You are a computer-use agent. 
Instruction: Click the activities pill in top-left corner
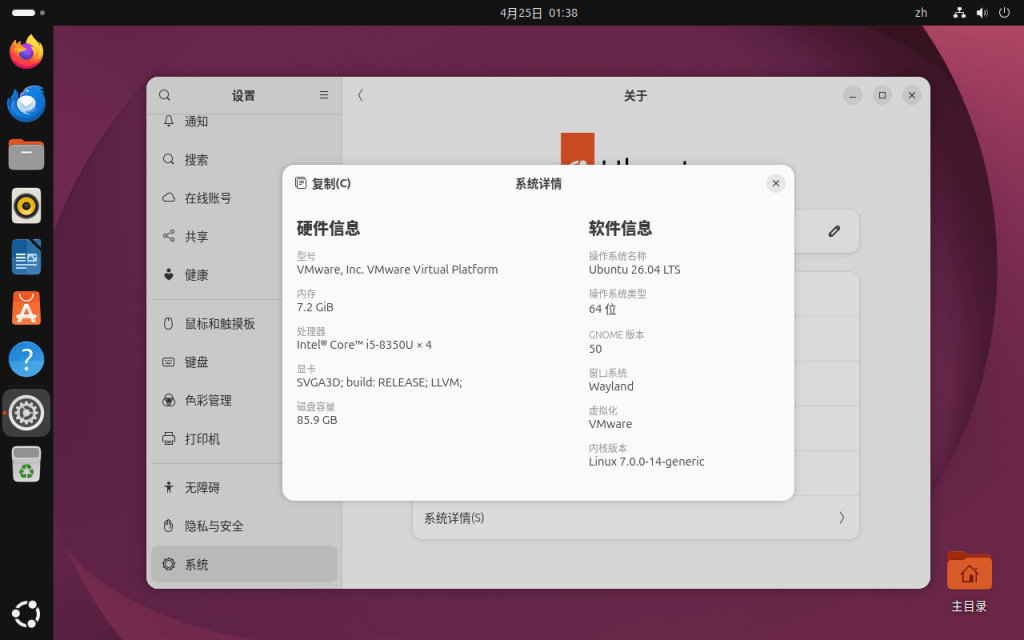point(28,12)
